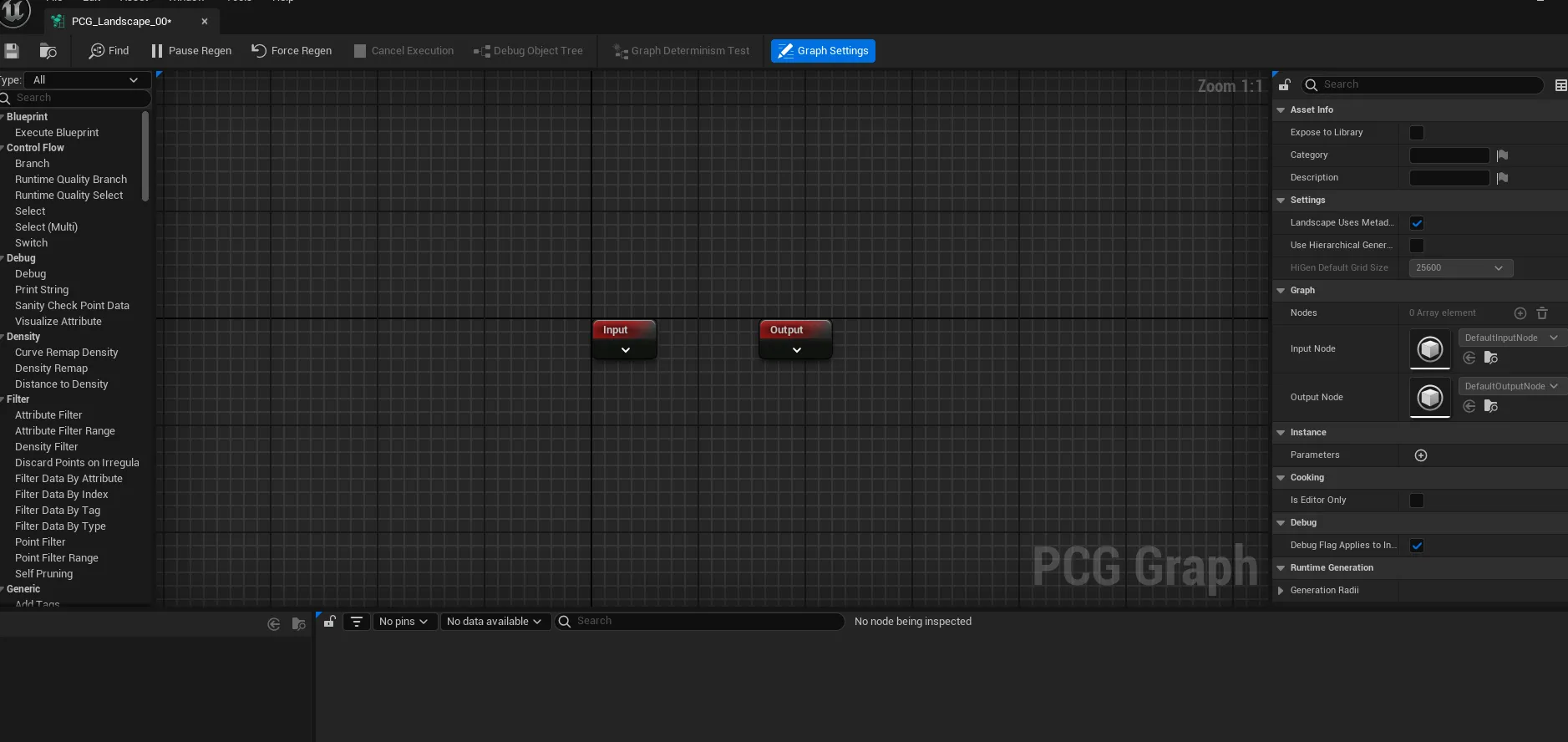Select Distance to Density entry
The height and width of the screenshot is (742, 1568).
61,384
